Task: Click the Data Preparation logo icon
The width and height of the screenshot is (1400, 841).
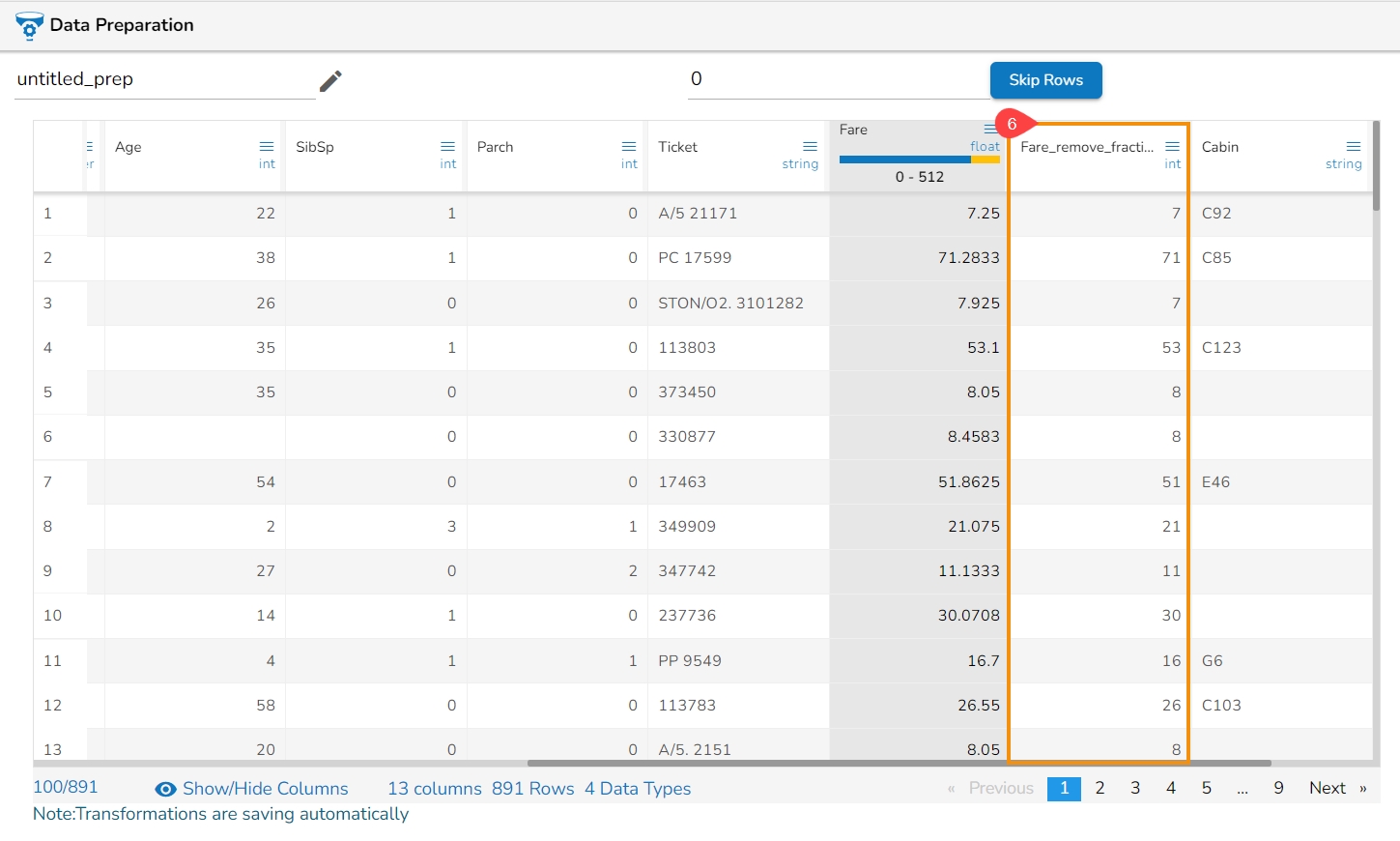Action: coord(29,26)
